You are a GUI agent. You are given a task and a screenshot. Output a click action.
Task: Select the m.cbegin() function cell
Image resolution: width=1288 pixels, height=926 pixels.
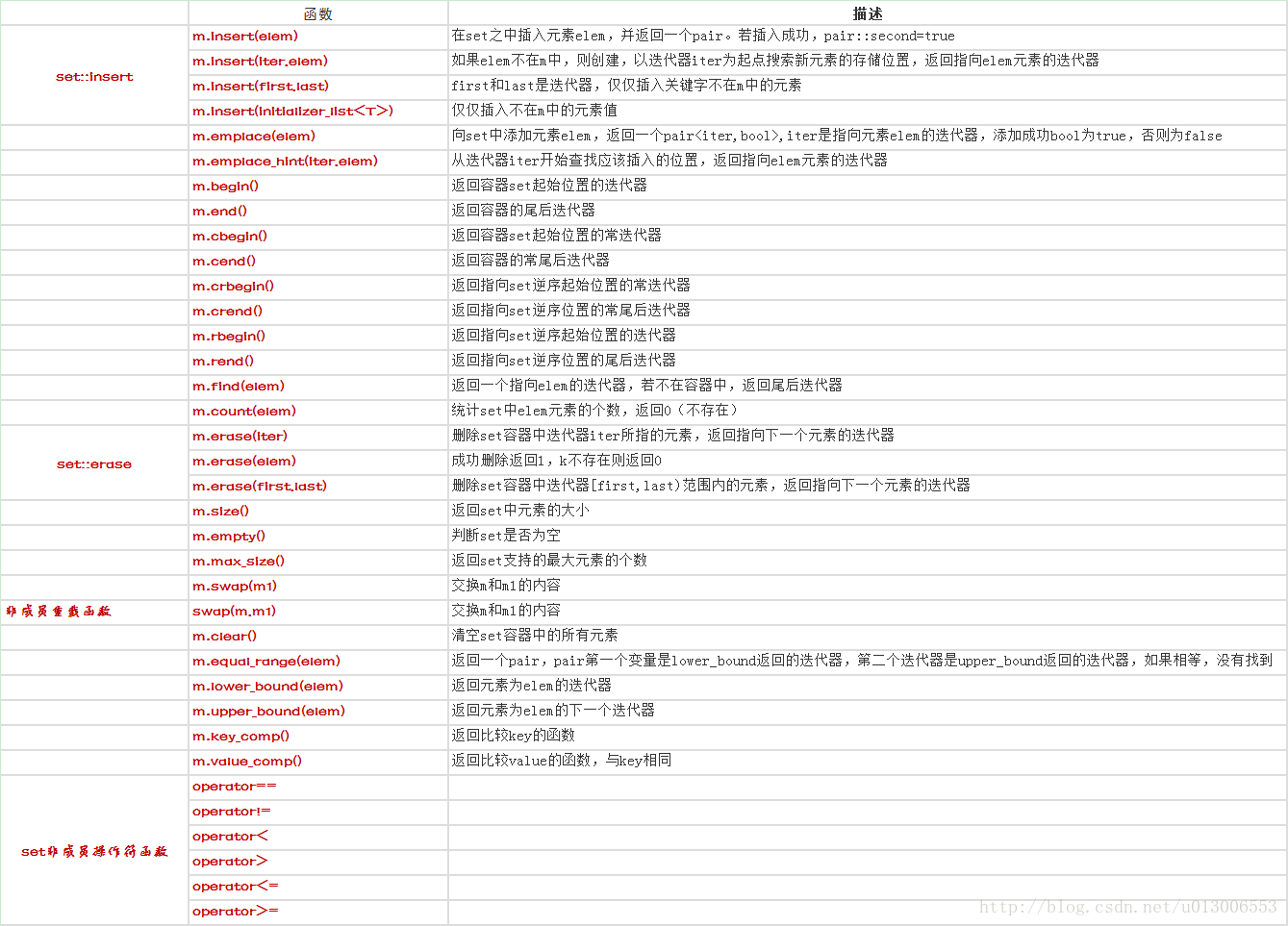[318, 237]
